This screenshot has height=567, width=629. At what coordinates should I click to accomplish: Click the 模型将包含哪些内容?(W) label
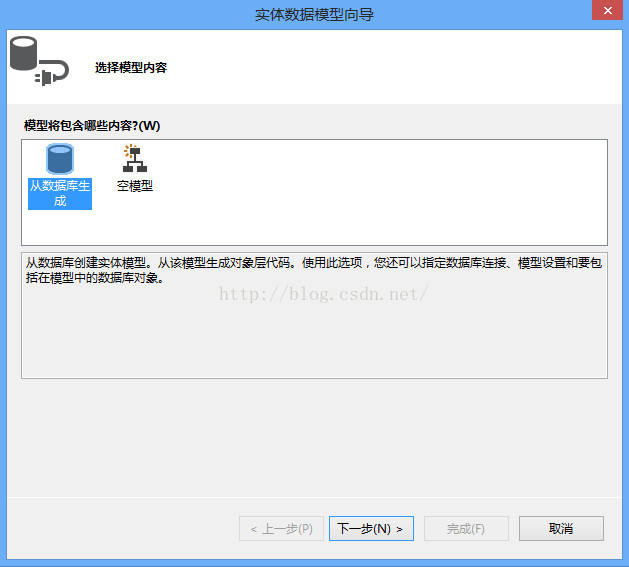92,126
